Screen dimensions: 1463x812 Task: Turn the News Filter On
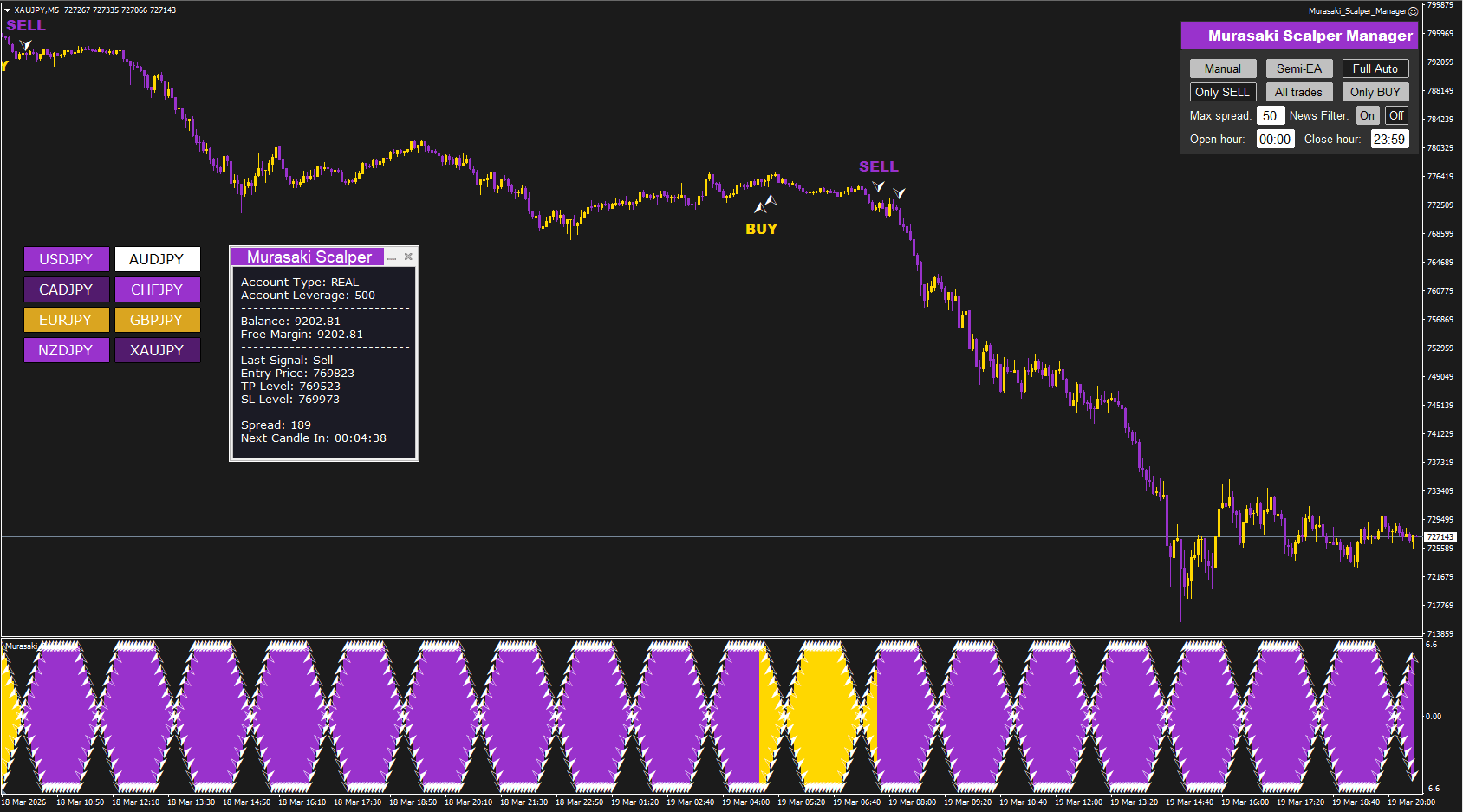pyautogui.click(x=1367, y=115)
